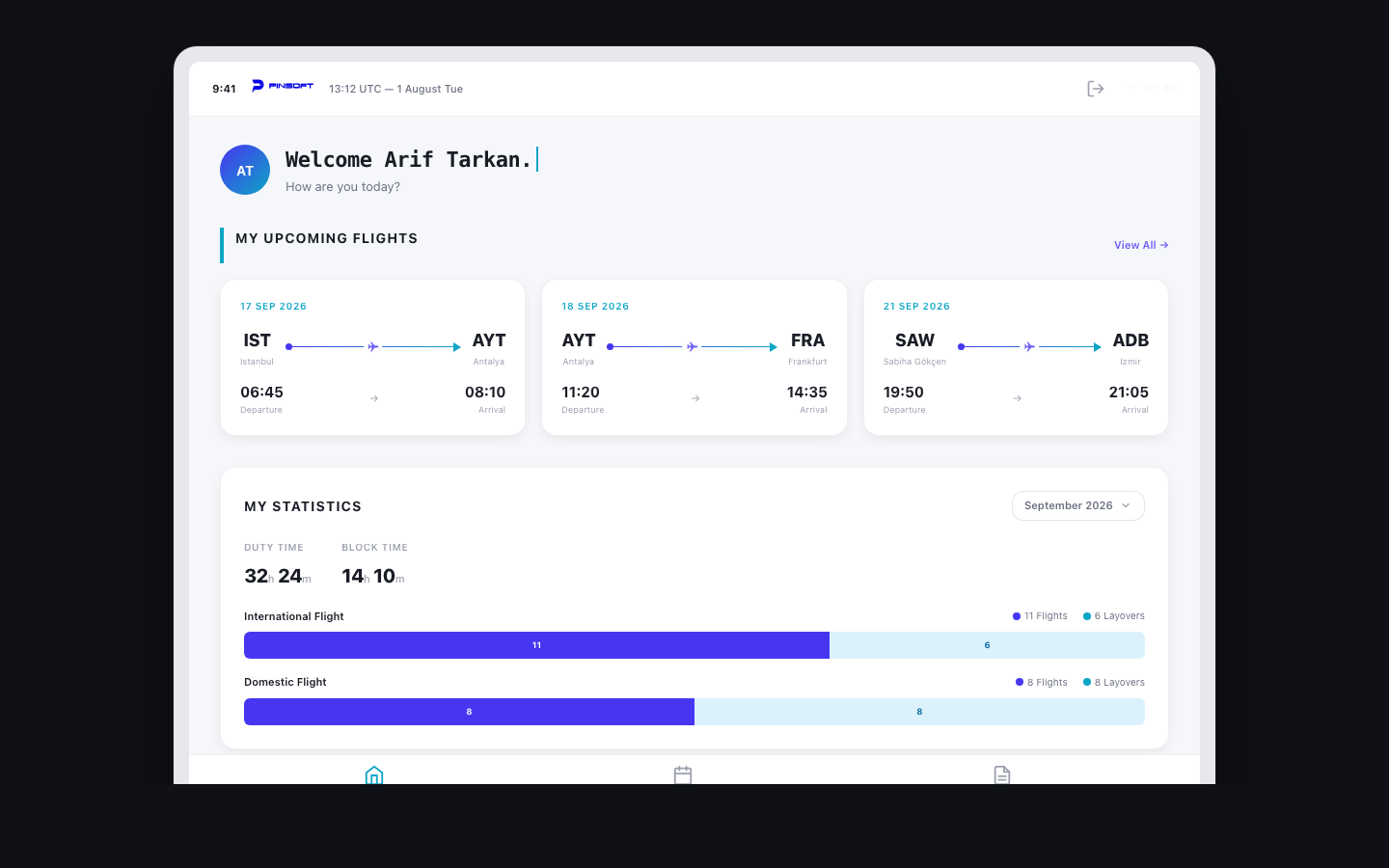
Task: Click the international flights bar segment showing 11
Action: coord(536,645)
